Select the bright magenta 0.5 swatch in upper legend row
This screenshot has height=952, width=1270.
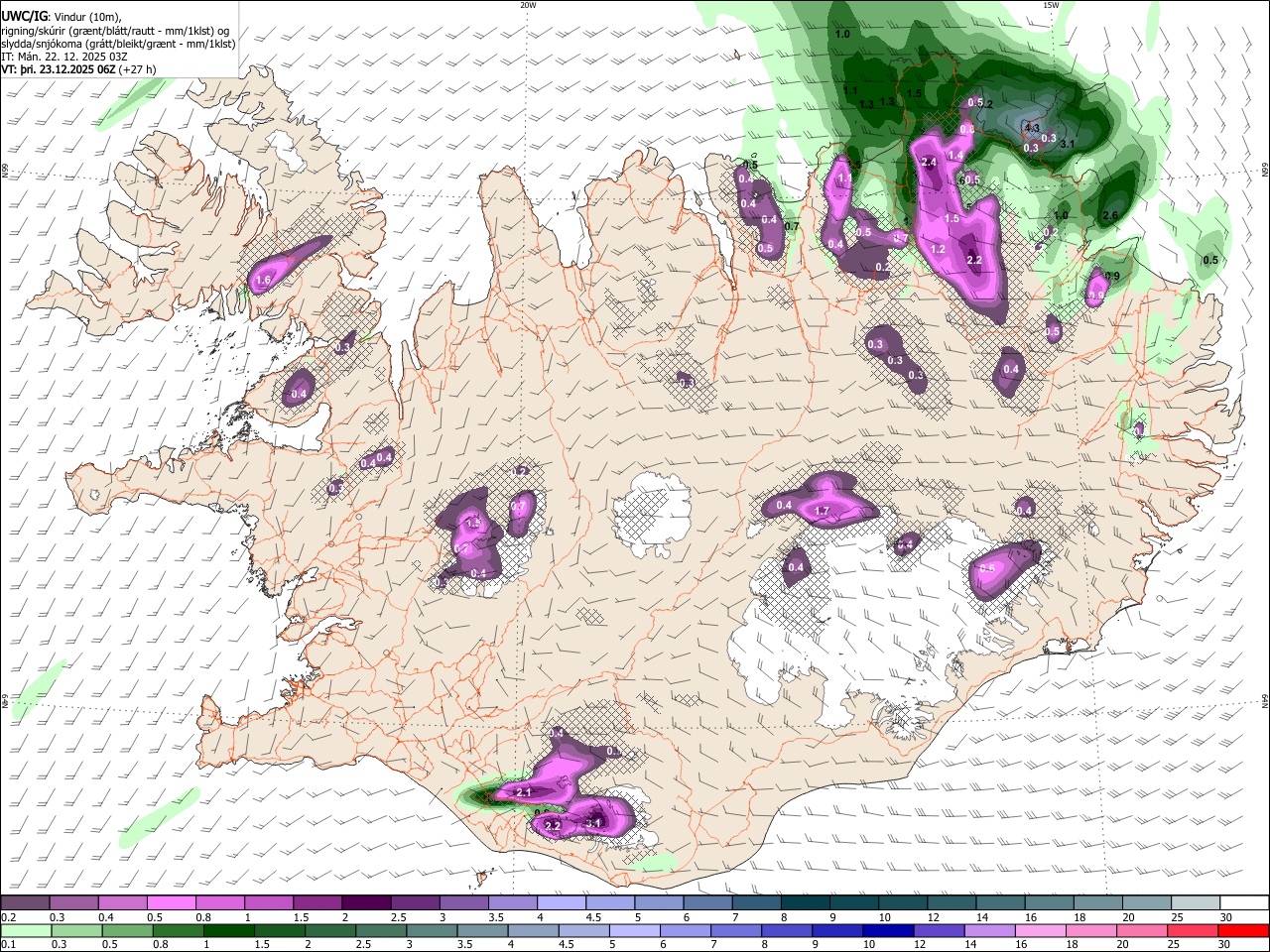coord(171,903)
